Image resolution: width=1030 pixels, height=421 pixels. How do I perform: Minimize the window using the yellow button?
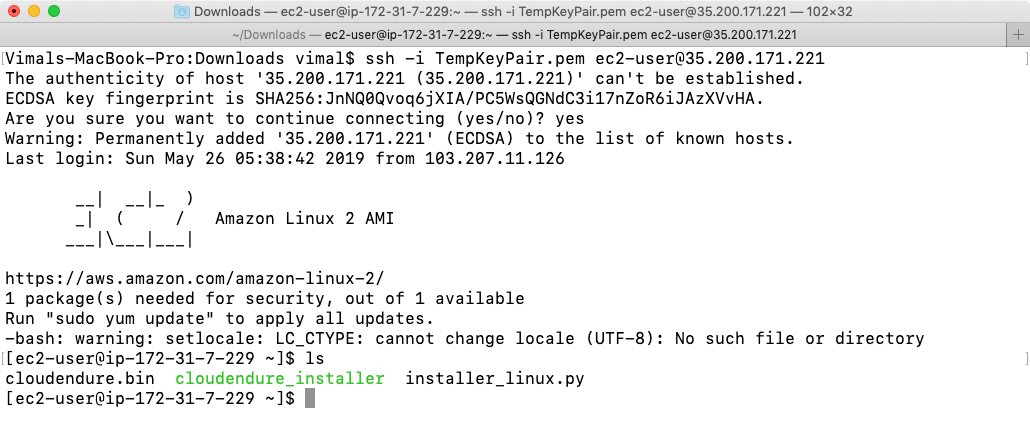(x=34, y=11)
